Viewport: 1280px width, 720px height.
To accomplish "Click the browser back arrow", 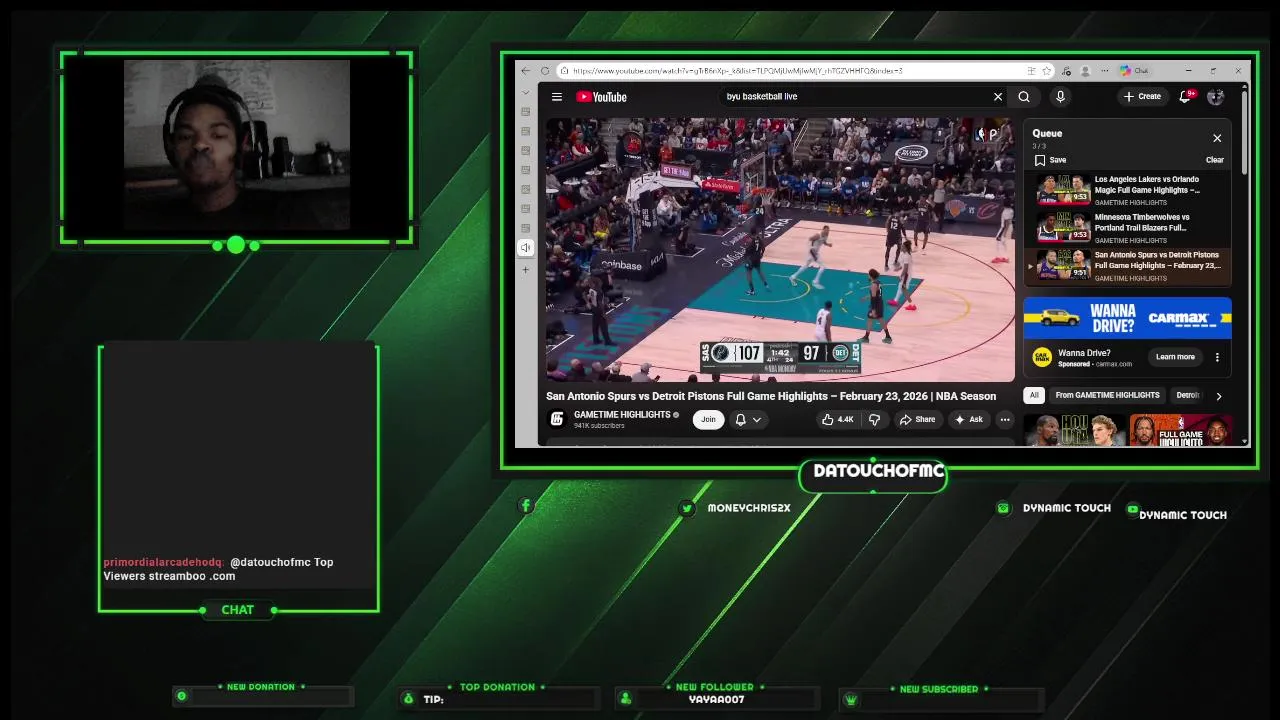I will point(526,71).
